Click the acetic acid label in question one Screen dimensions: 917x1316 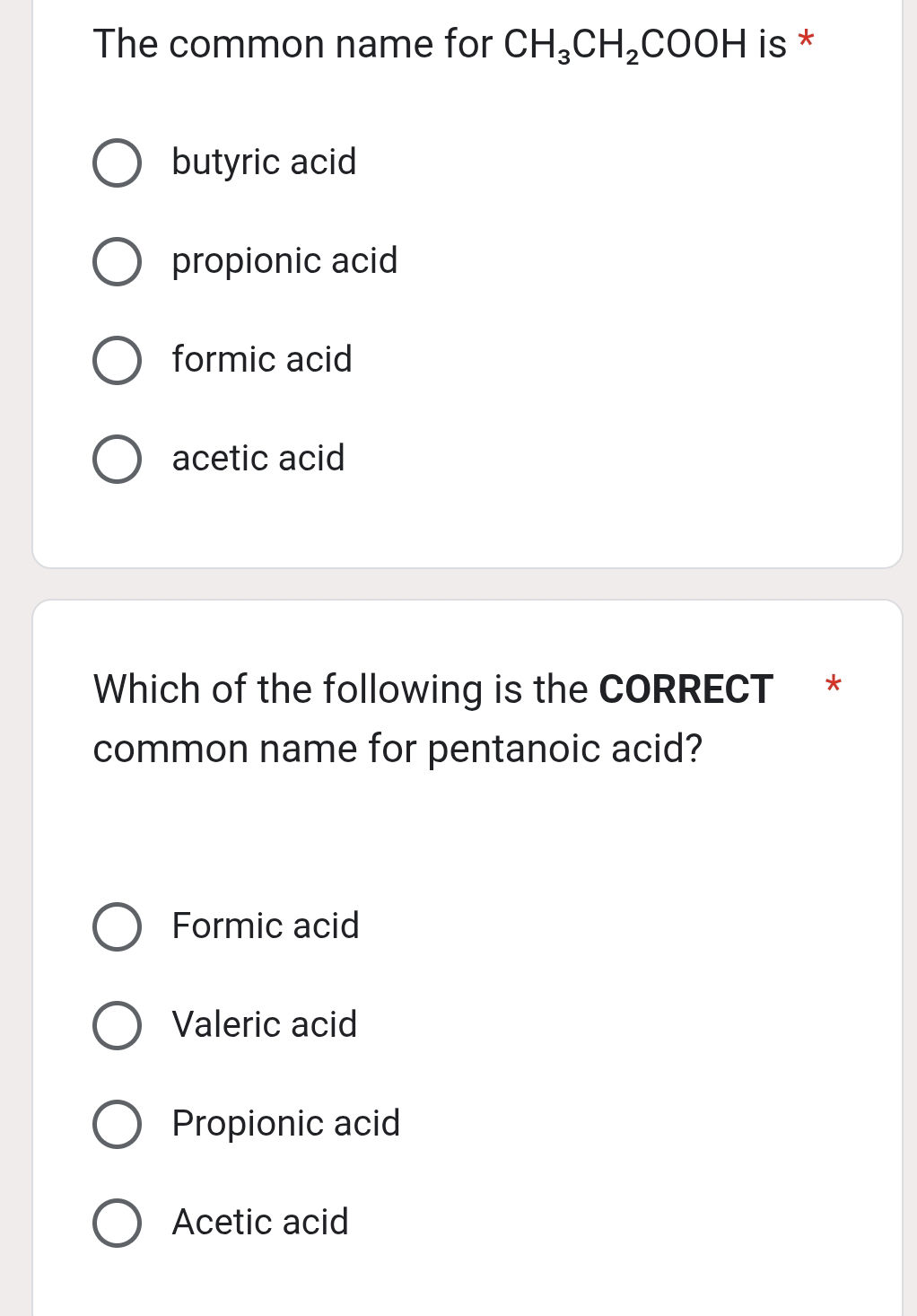pos(258,460)
